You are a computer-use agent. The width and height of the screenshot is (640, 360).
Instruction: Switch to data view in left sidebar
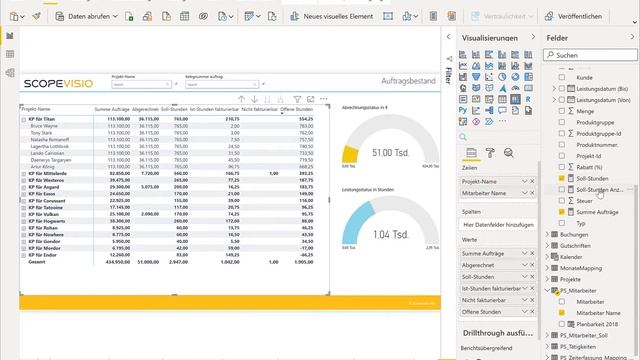pos(10,54)
